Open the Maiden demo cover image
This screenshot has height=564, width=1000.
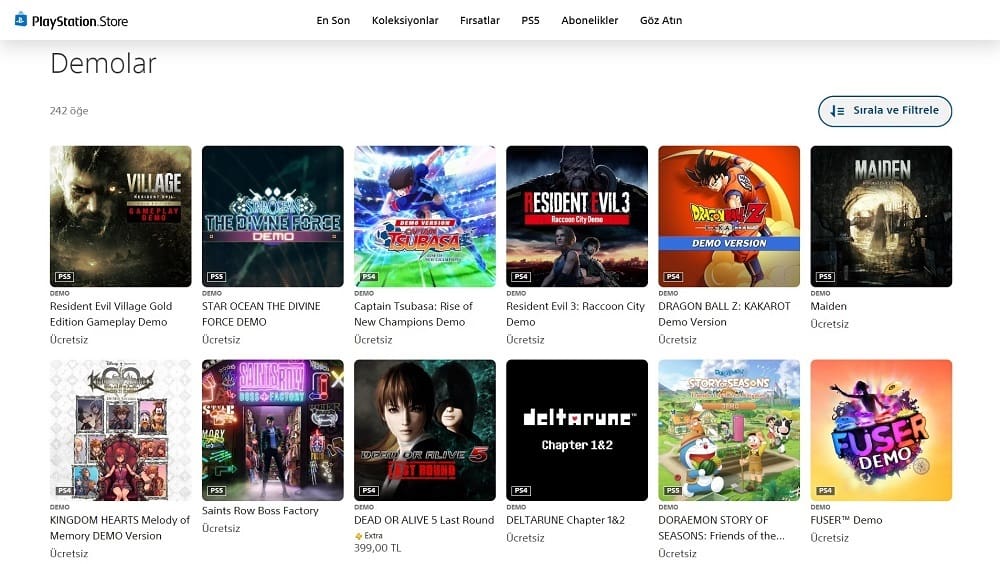pos(881,216)
